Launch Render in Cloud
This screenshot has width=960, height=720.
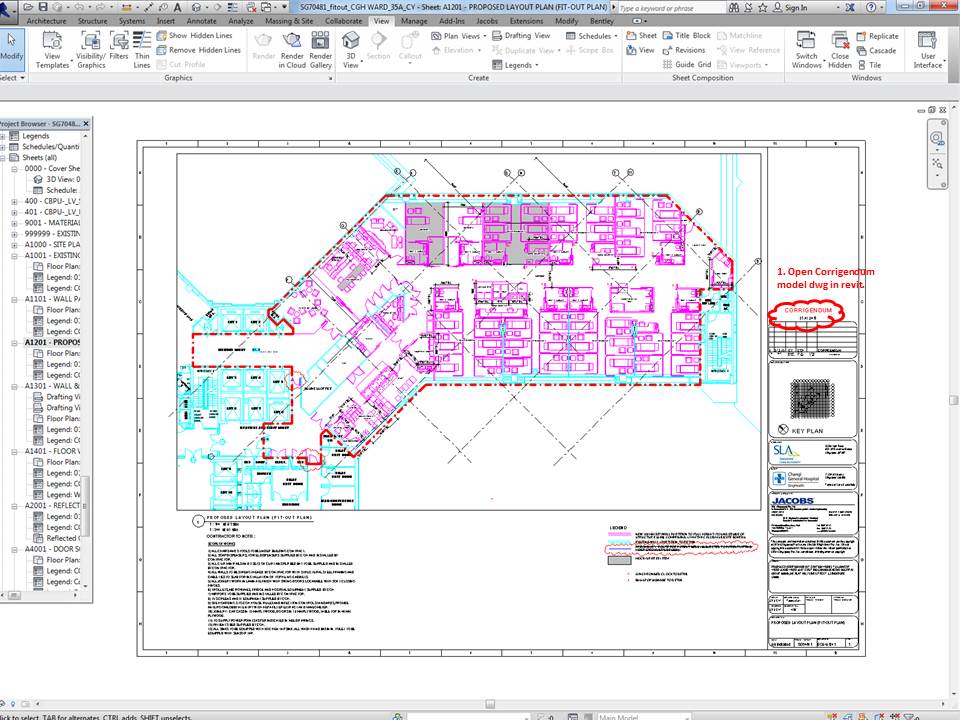tap(293, 50)
